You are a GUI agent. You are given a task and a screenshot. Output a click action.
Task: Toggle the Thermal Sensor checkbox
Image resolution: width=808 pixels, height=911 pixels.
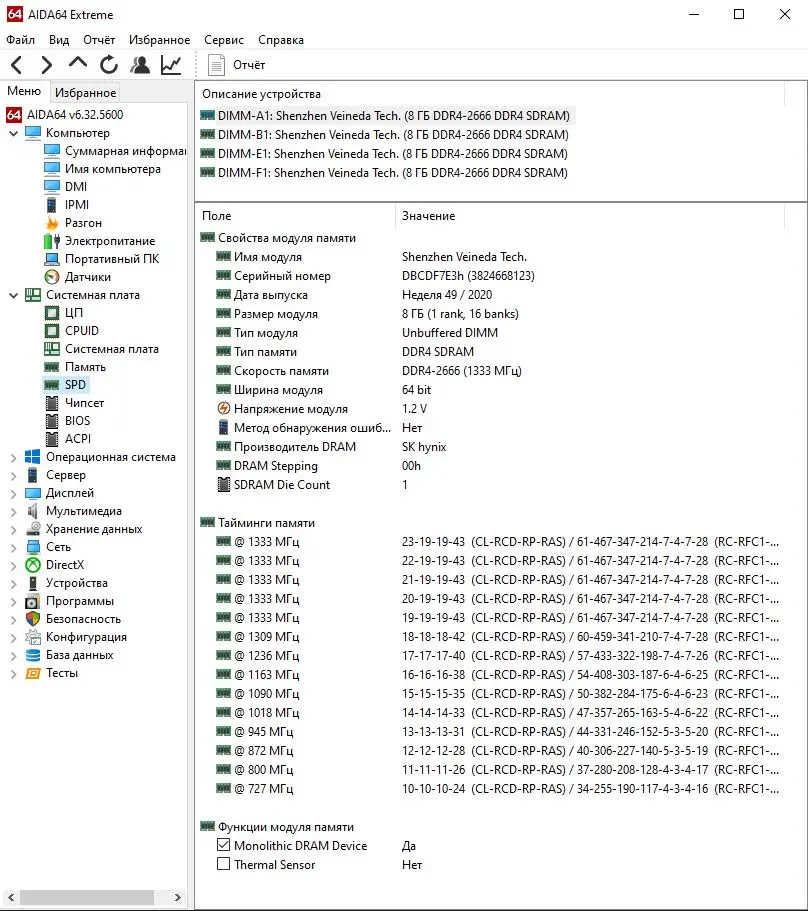223,864
